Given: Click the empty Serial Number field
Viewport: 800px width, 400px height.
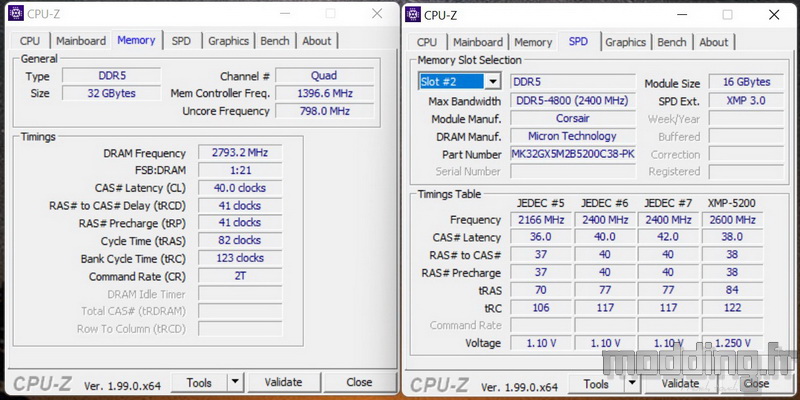Looking at the screenshot, I should click(x=573, y=171).
